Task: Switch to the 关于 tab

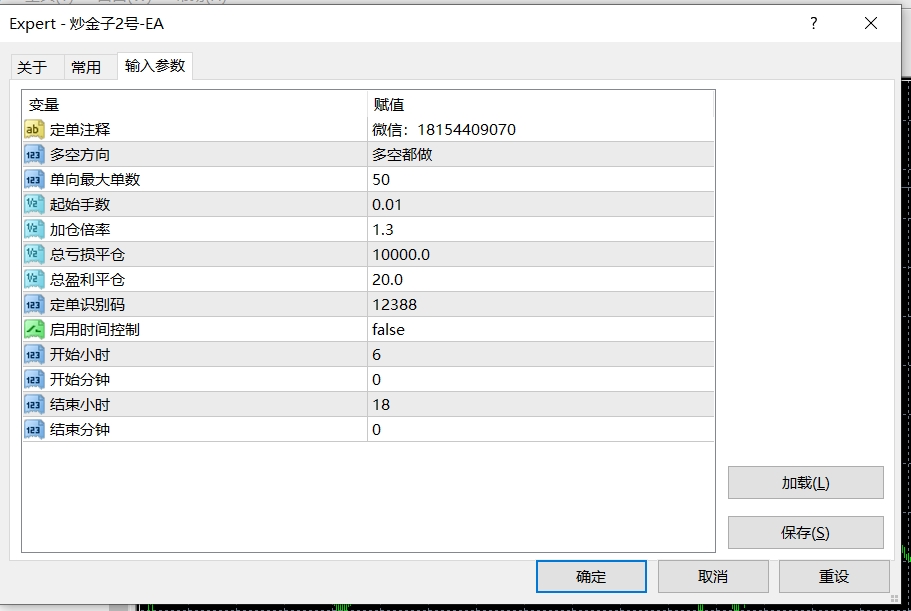Action: tap(32, 67)
